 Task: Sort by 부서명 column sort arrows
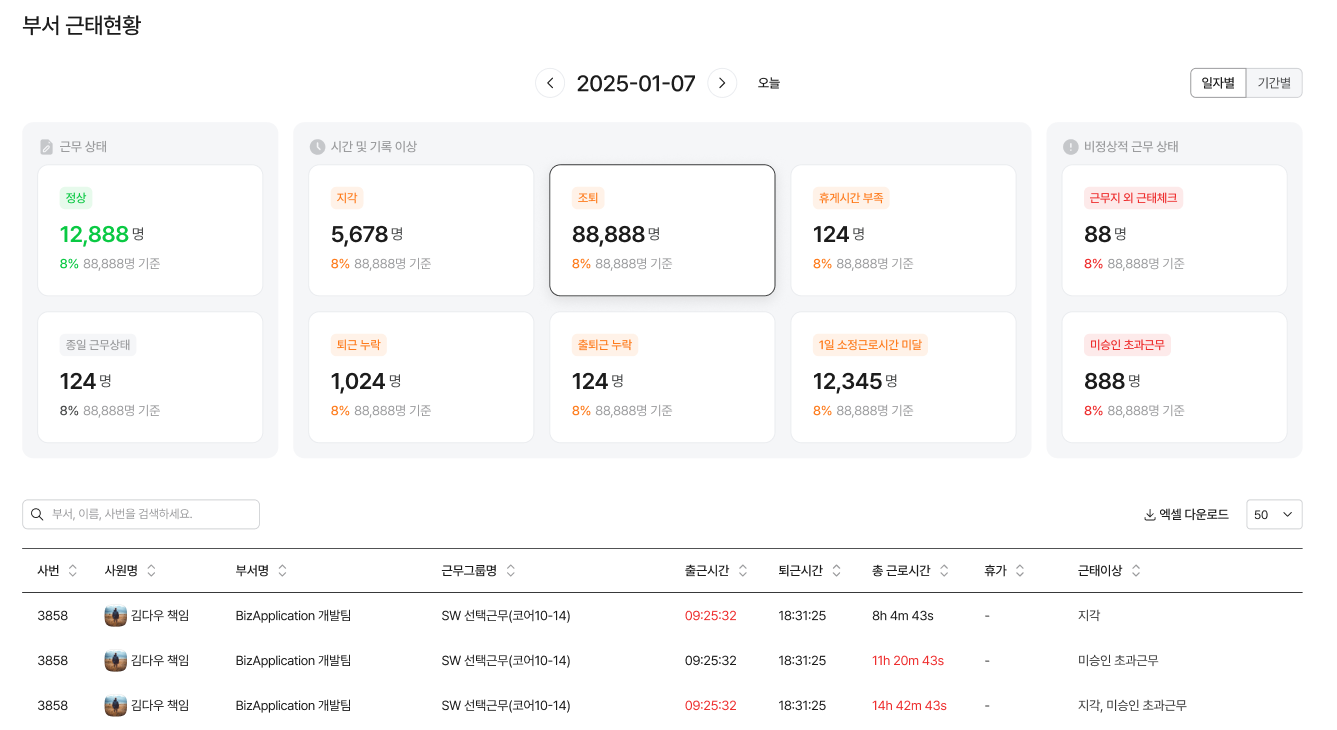pos(282,571)
